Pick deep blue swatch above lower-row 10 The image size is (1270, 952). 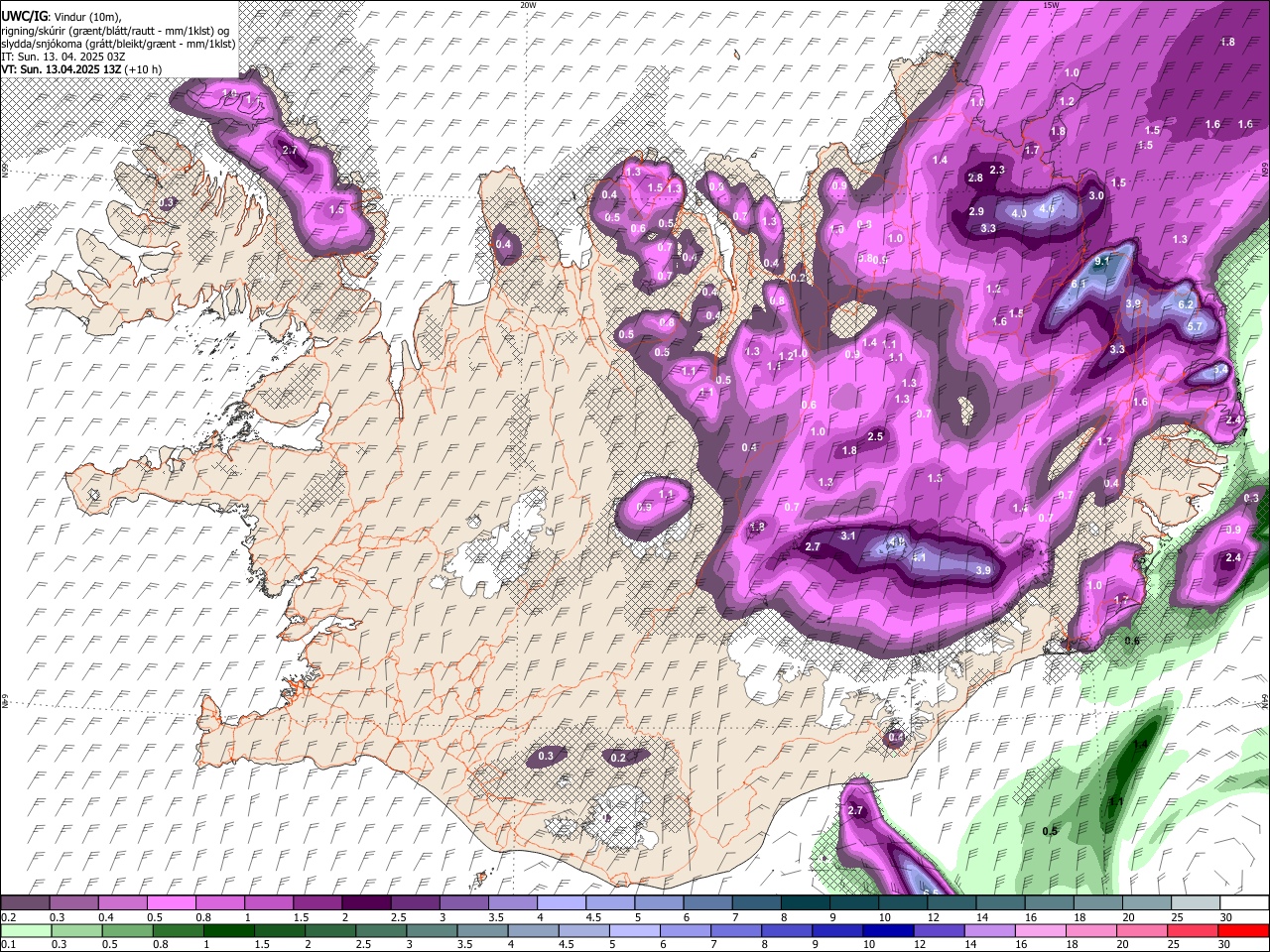tap(888, 931)
